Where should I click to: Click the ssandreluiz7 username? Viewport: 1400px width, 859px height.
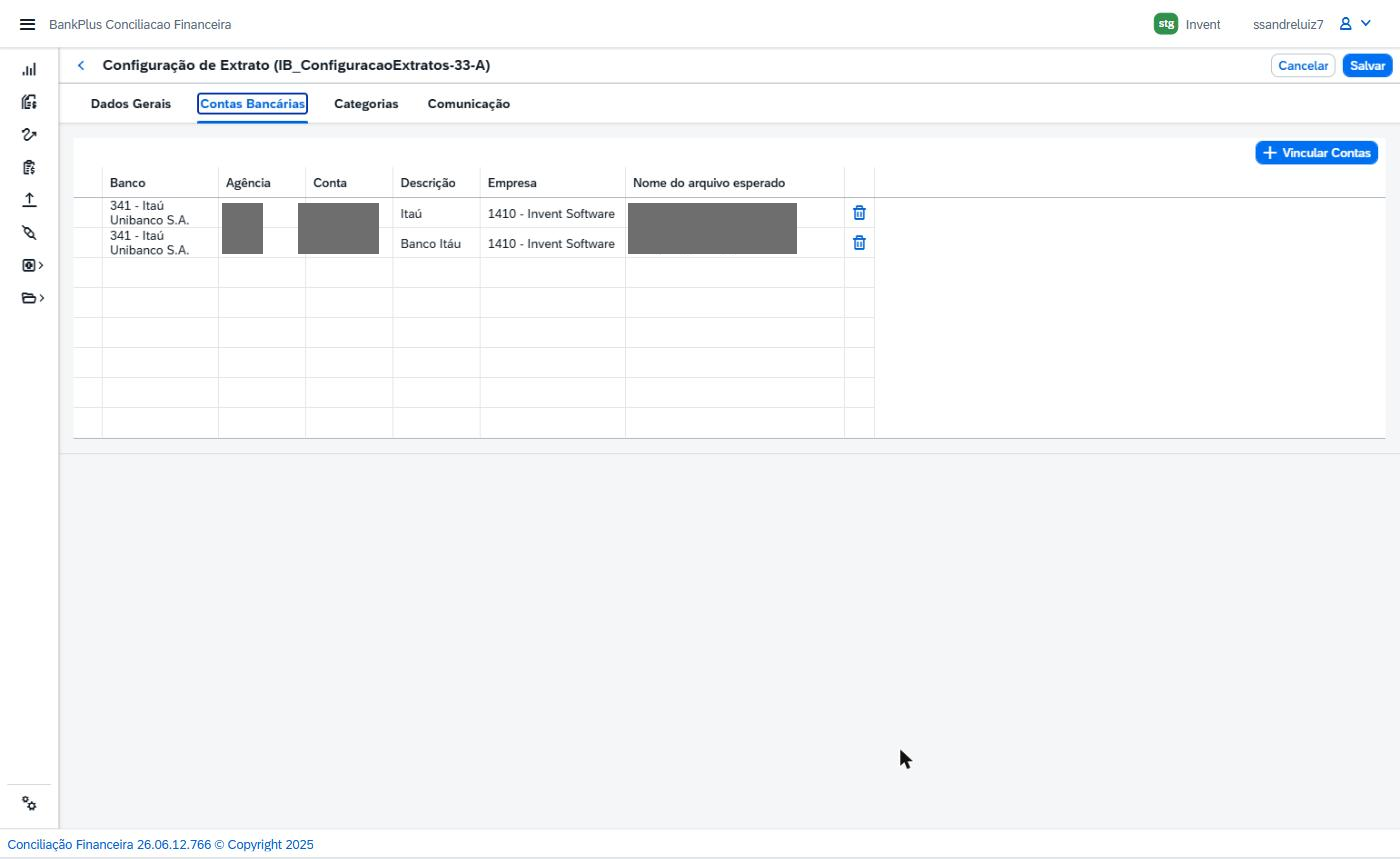pyautogui.click(x=1288, y=24)
